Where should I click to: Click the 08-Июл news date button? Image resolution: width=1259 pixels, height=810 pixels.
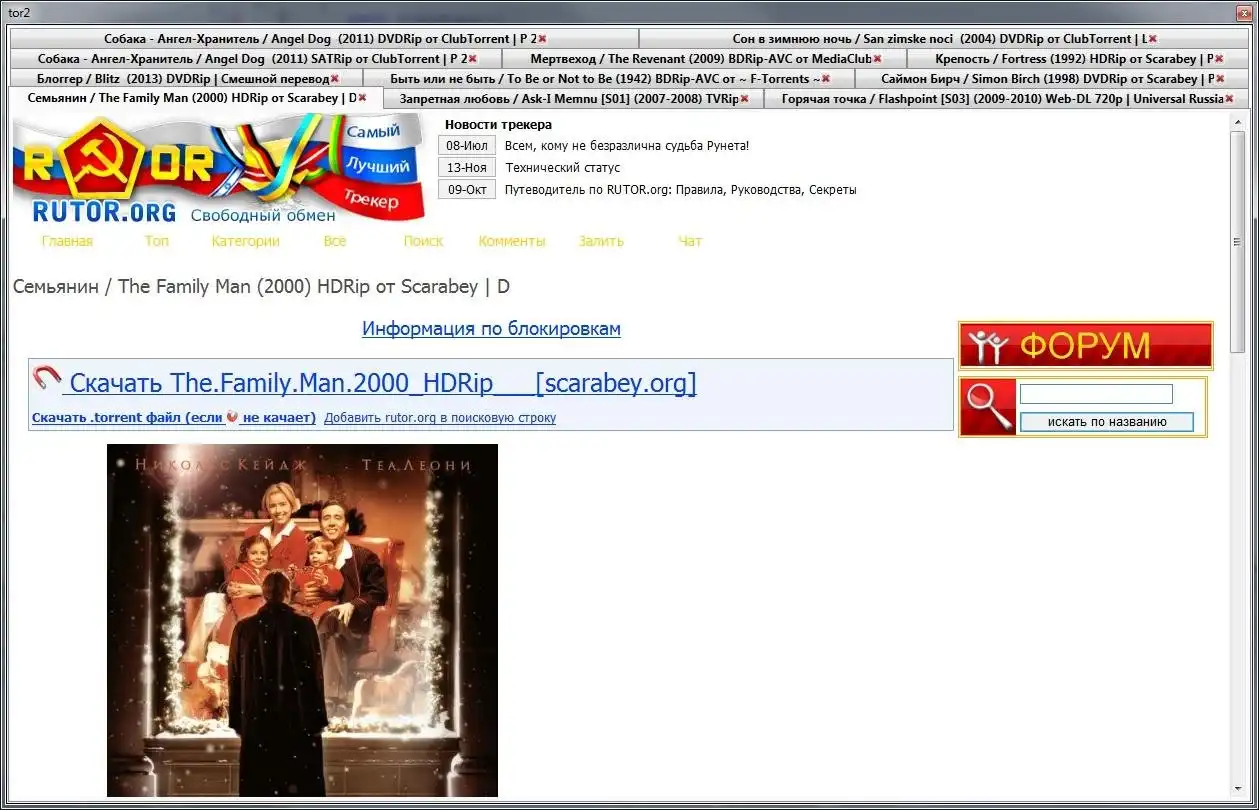point(467,146)
